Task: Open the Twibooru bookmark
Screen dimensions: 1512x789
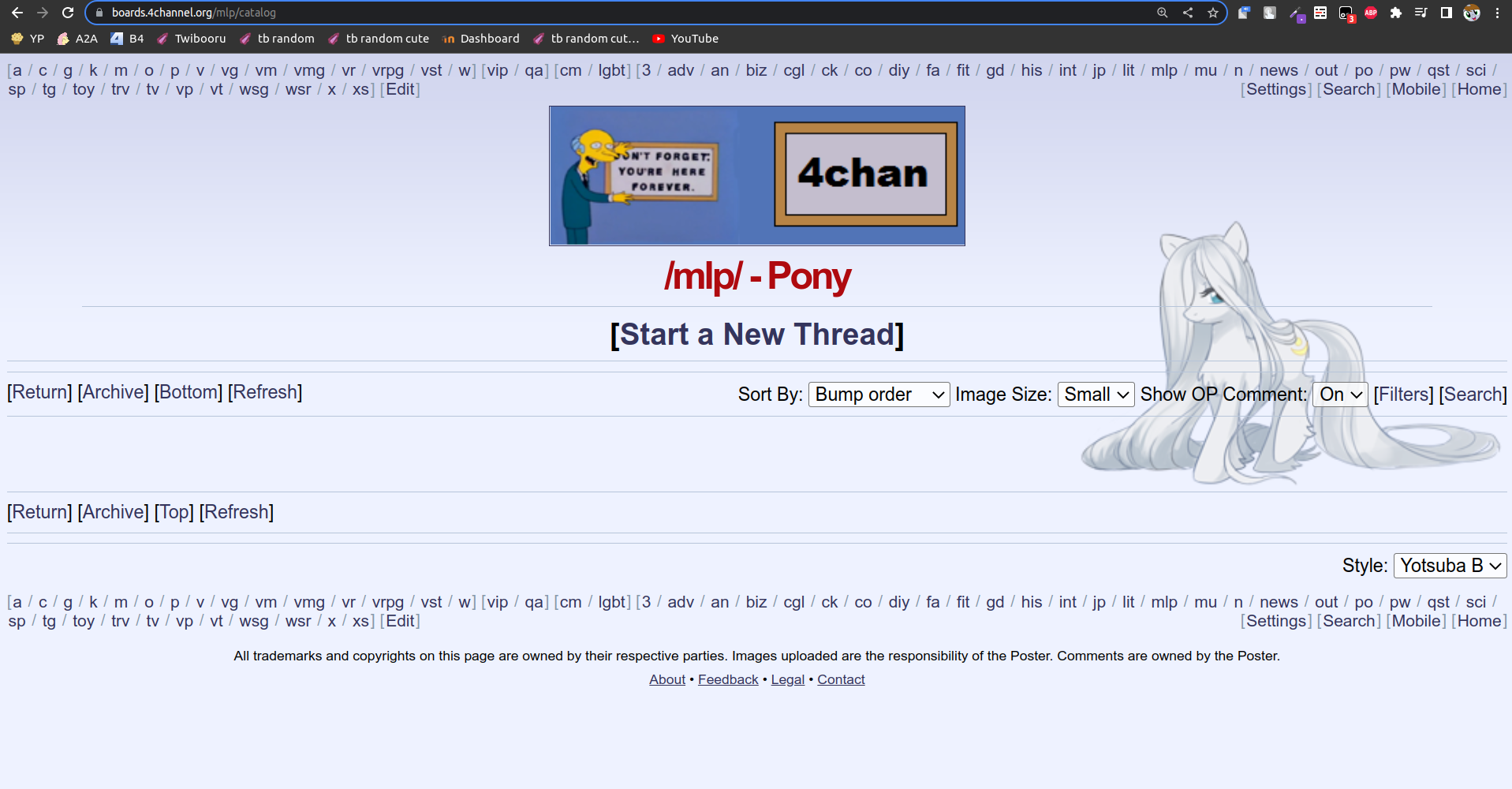Action: (x=192, y=39)
